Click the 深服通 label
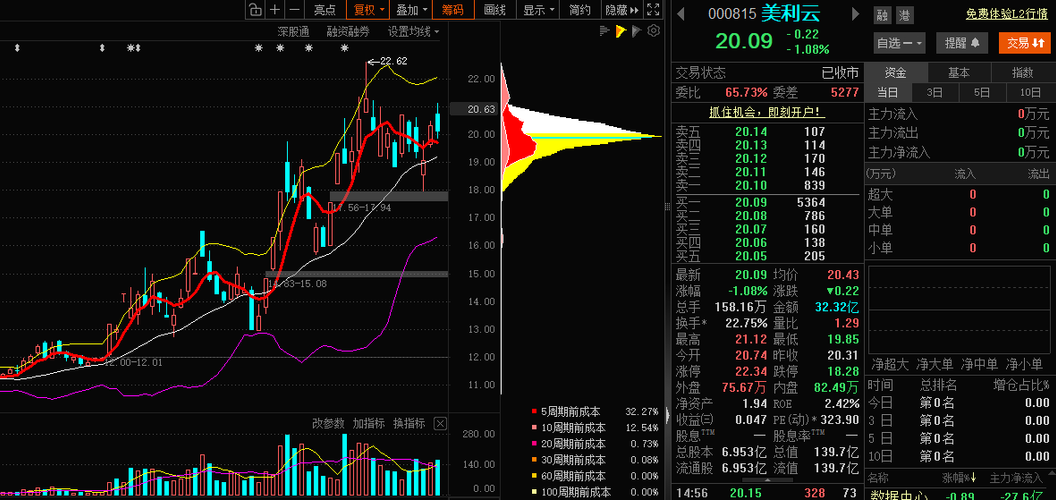This screenshot has height=500, width=1056. coord(294,32)
